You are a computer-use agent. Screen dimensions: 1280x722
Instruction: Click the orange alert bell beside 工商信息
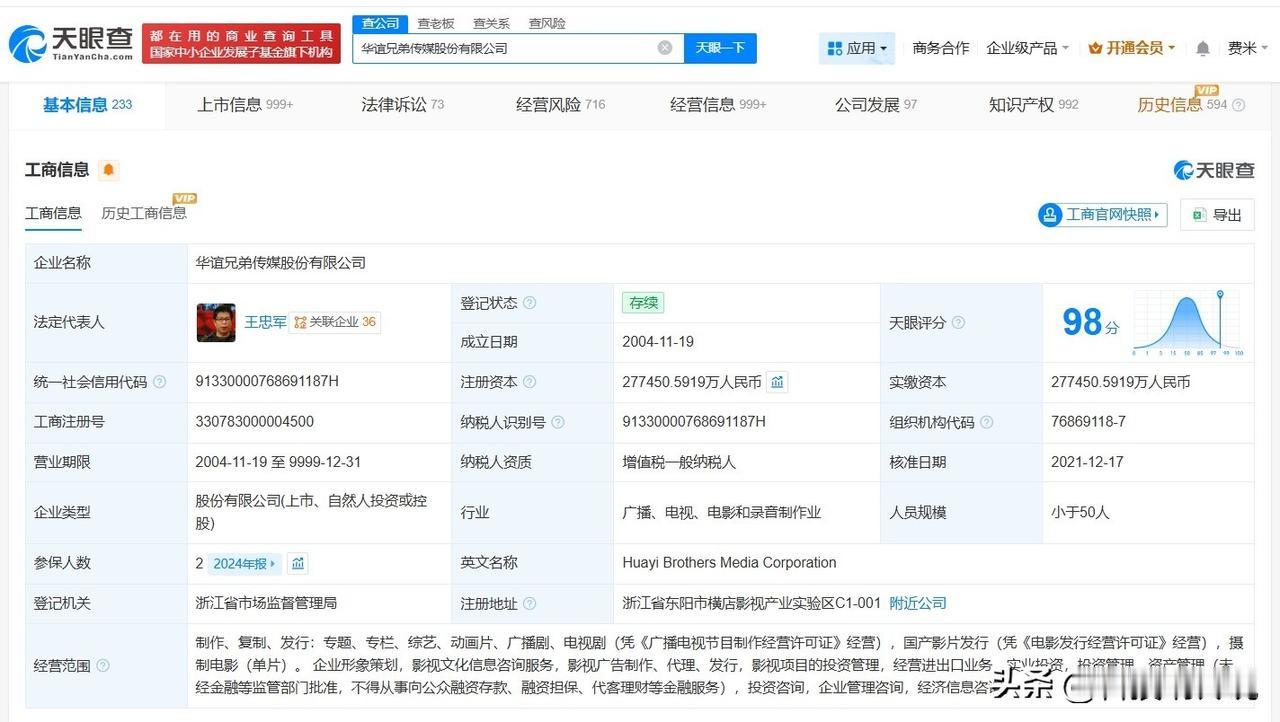coord(109,170)
